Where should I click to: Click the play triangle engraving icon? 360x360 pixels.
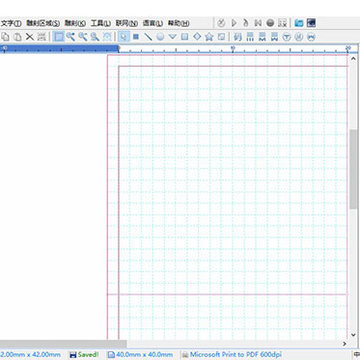tap(234, 23)
